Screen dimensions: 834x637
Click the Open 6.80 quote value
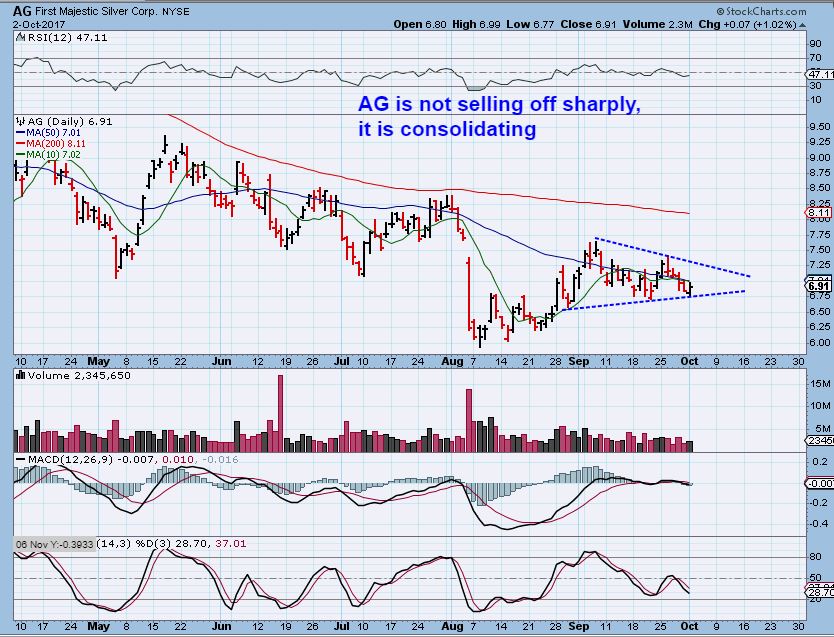(420, 24)
